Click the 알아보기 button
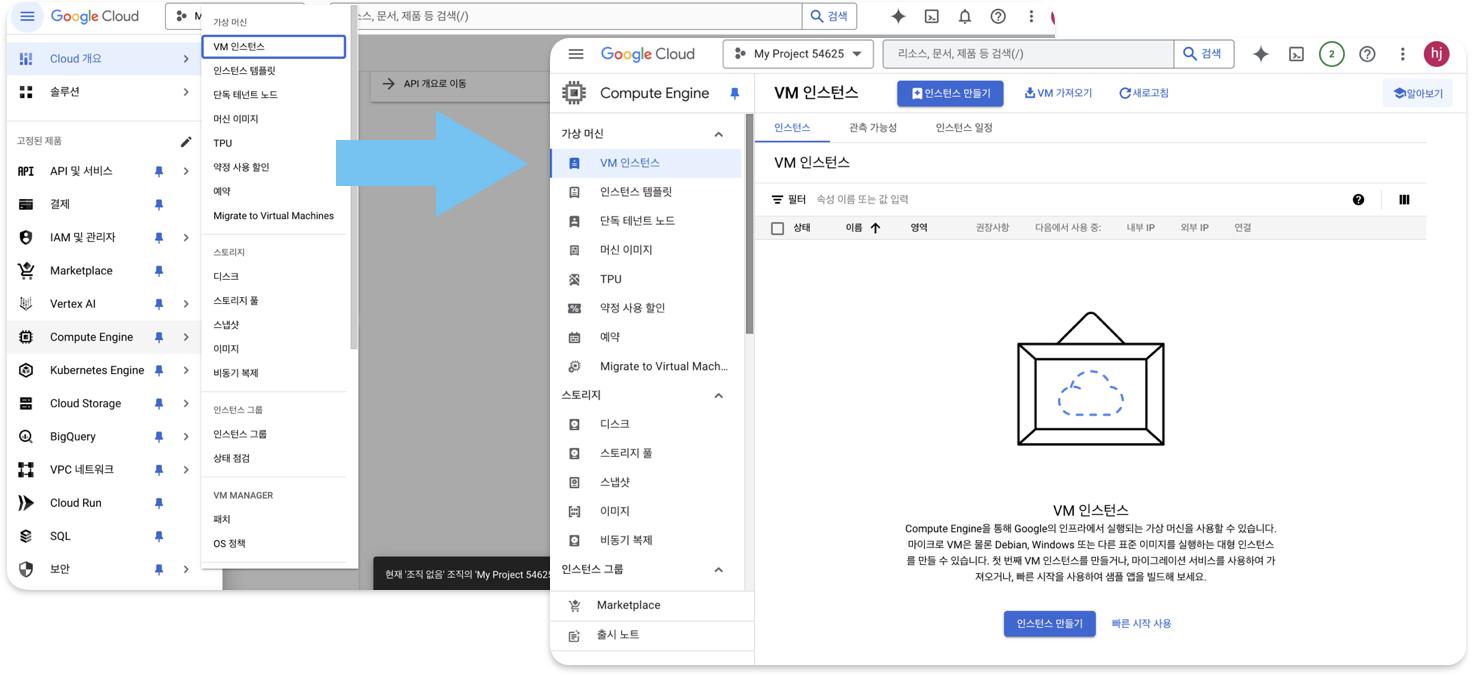Image resolution: width=1472 pixels, height=676 pixels. pyautogui.click(x=1418, y=93)
